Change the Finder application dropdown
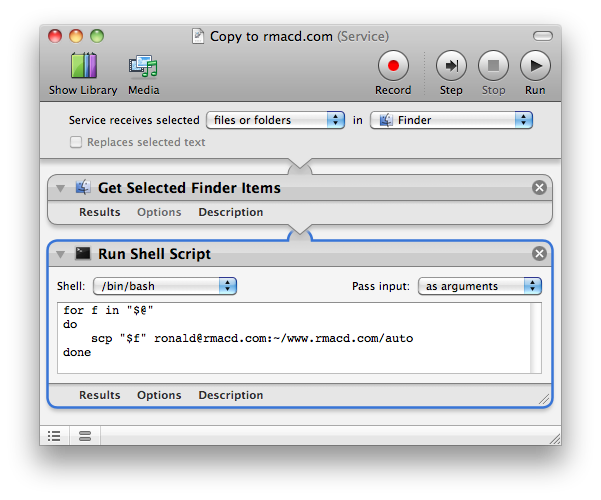601x500 pixels. [x=451, y=120]
